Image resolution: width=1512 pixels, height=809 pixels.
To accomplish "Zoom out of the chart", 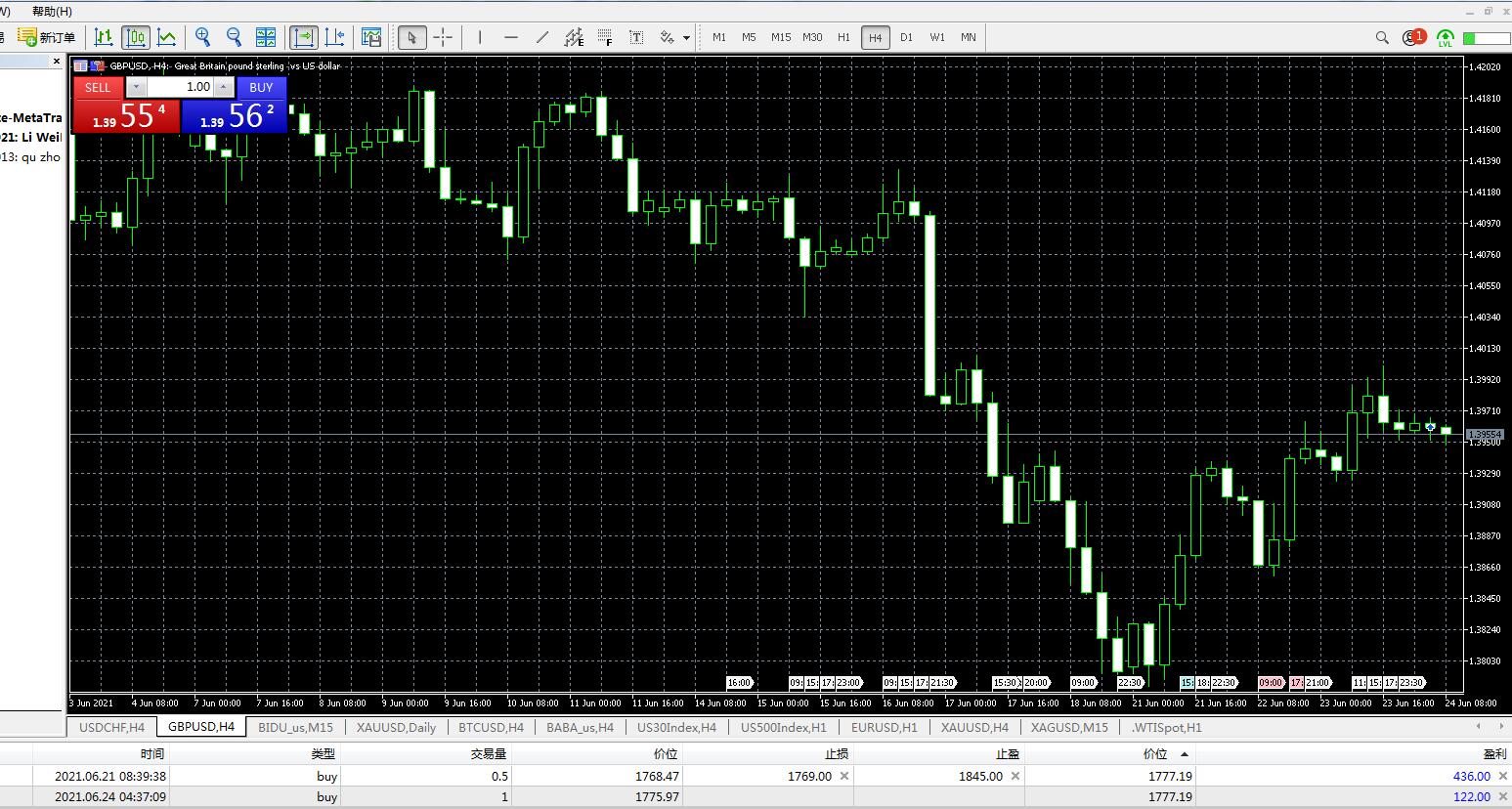I will [x=234, y=37].
